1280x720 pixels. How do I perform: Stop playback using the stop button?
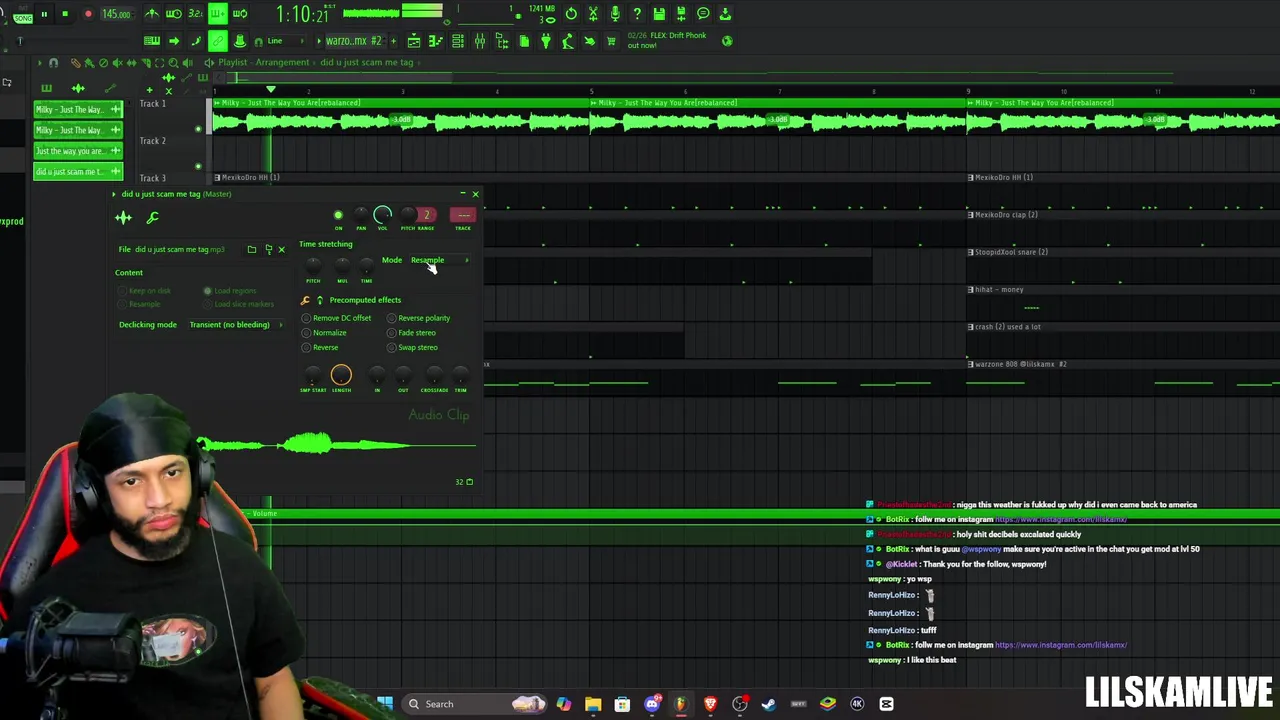tap(65, 14)
